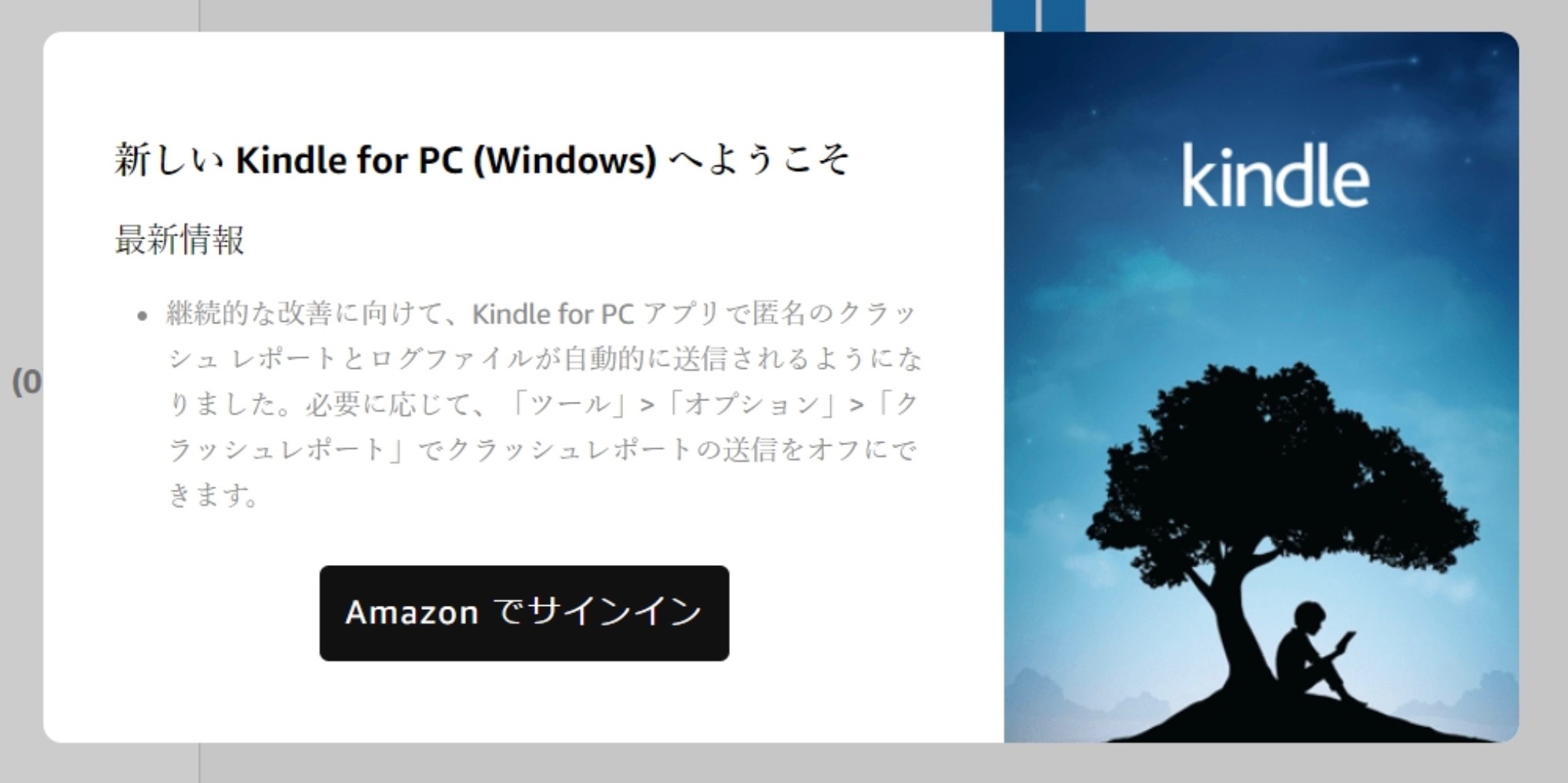Click the blue bars above the dialog
Viewport: 1568px width, 783px height.
pyautogui.click(x=1038, y=15)
